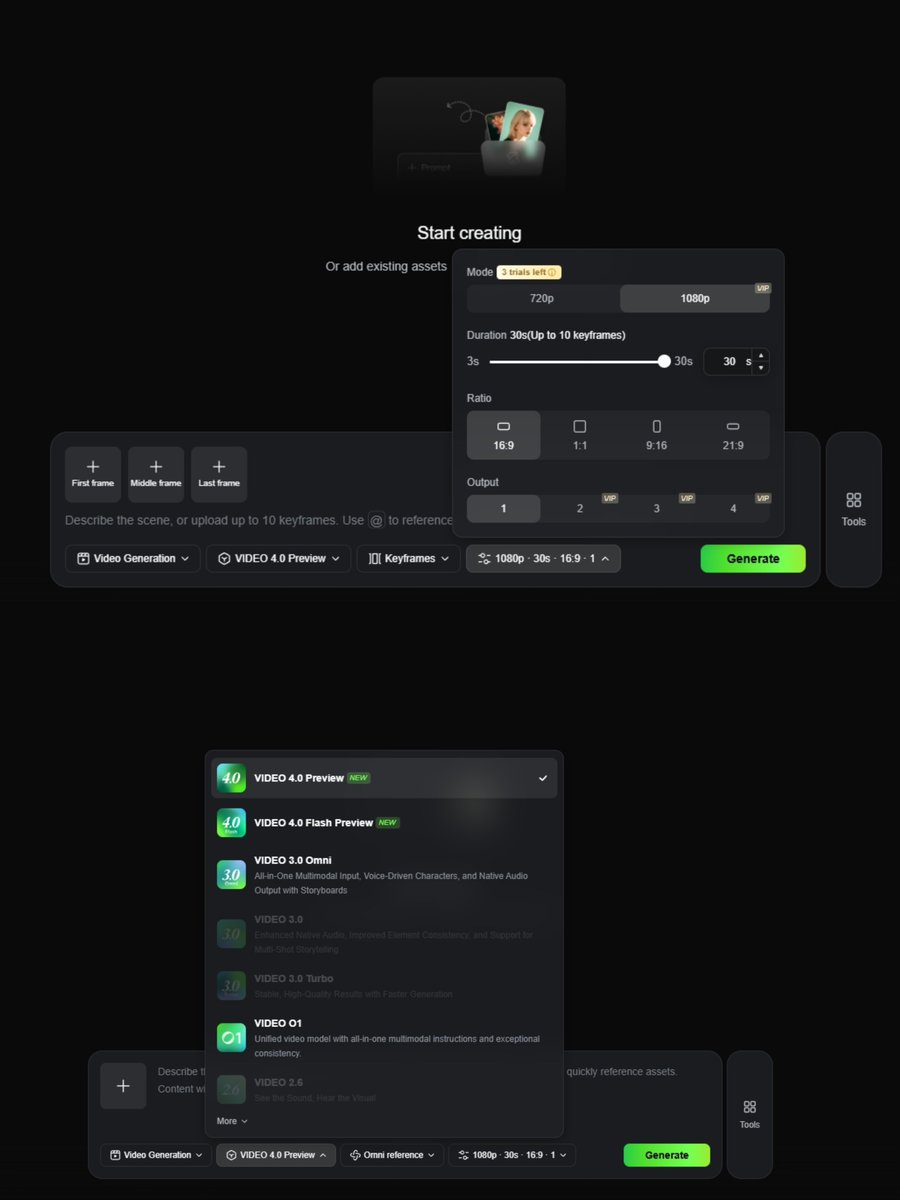
Task: Click the plus upload tile in lower prompt box
Action: point(123,1086)
